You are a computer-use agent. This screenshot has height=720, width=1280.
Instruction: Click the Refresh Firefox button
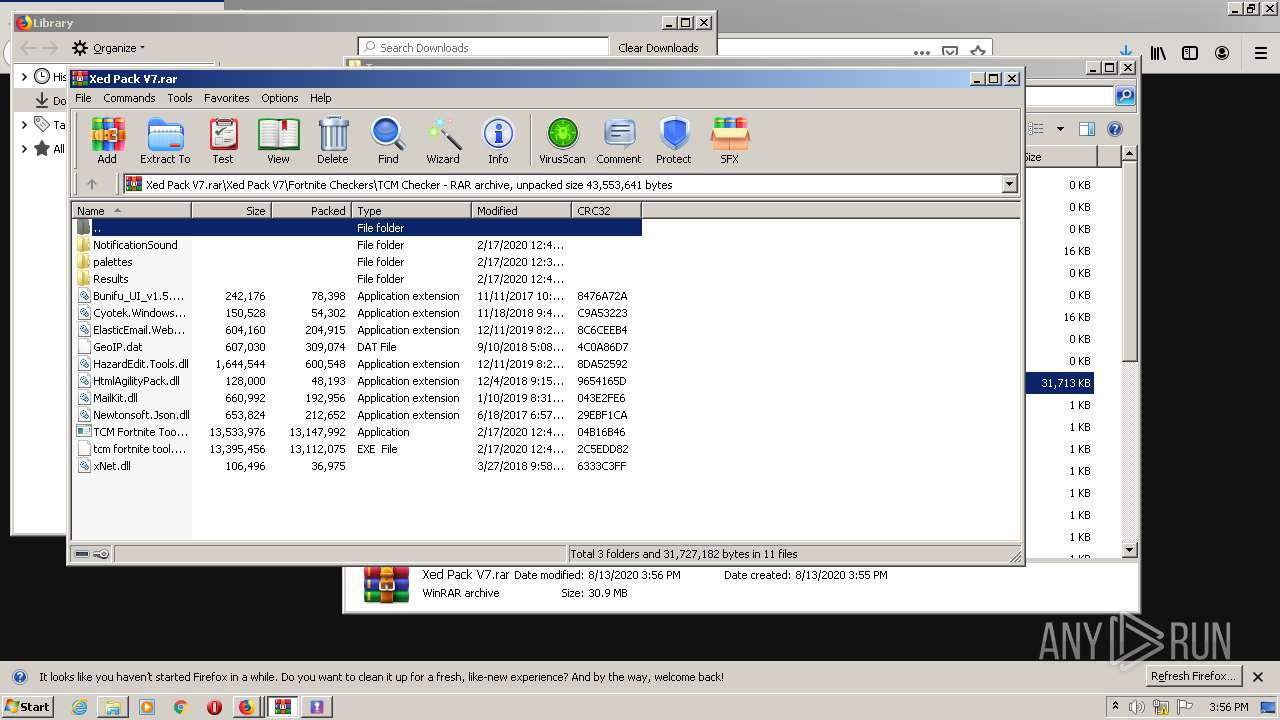tap(1193, 676)
